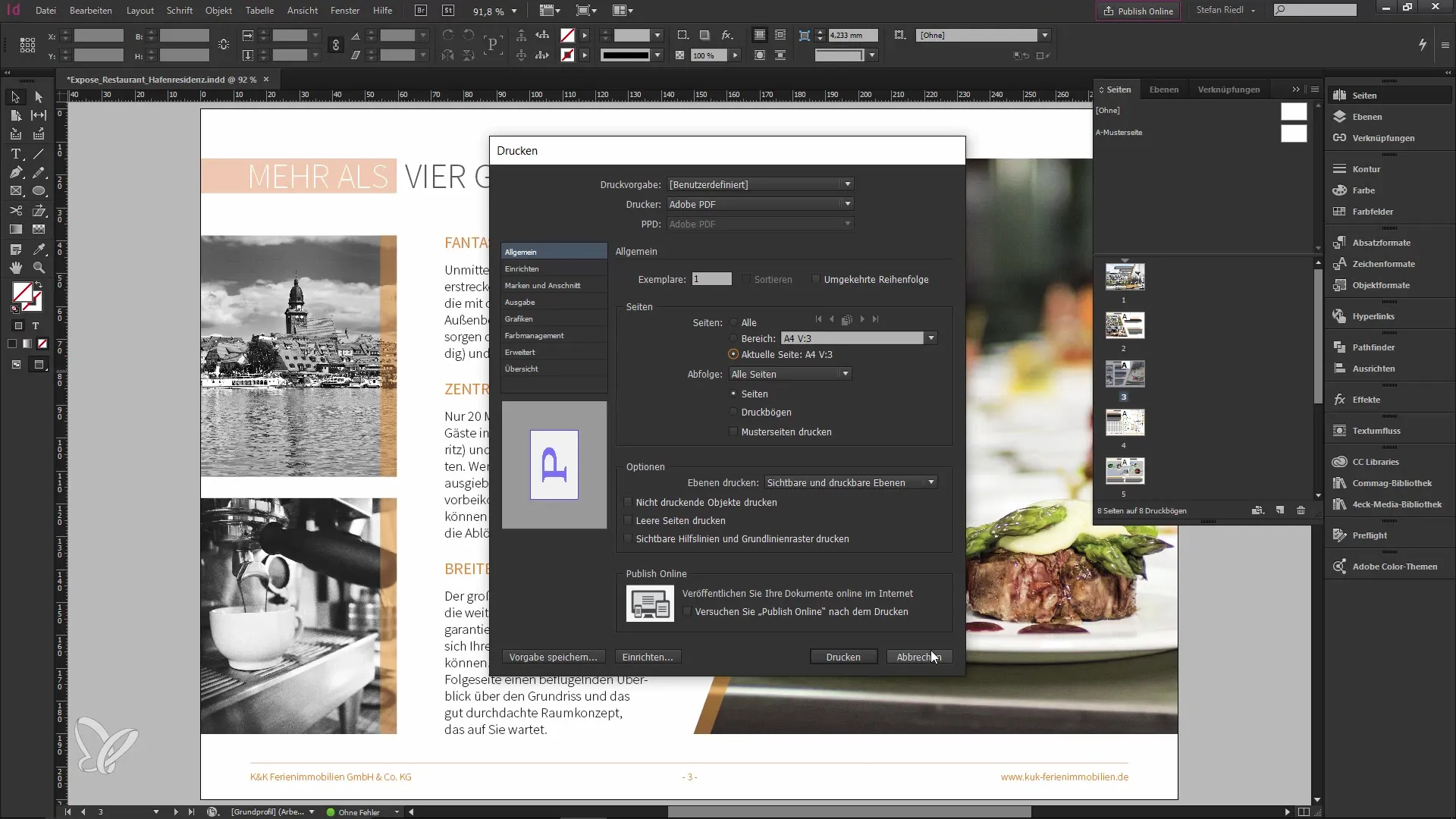Open the Effekte panel

click(x=1389, y=400)
